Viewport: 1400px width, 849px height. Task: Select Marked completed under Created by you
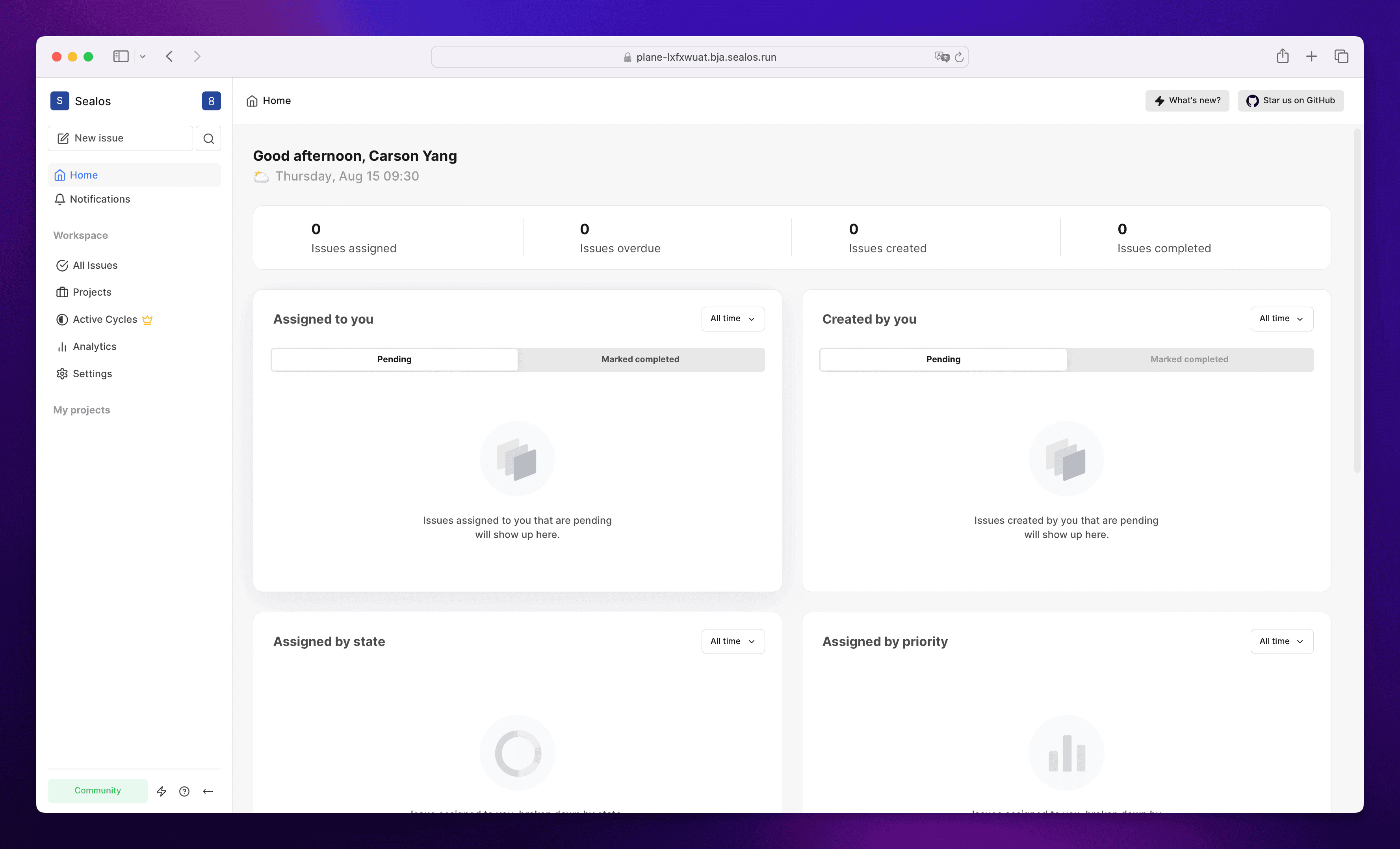1188,359
